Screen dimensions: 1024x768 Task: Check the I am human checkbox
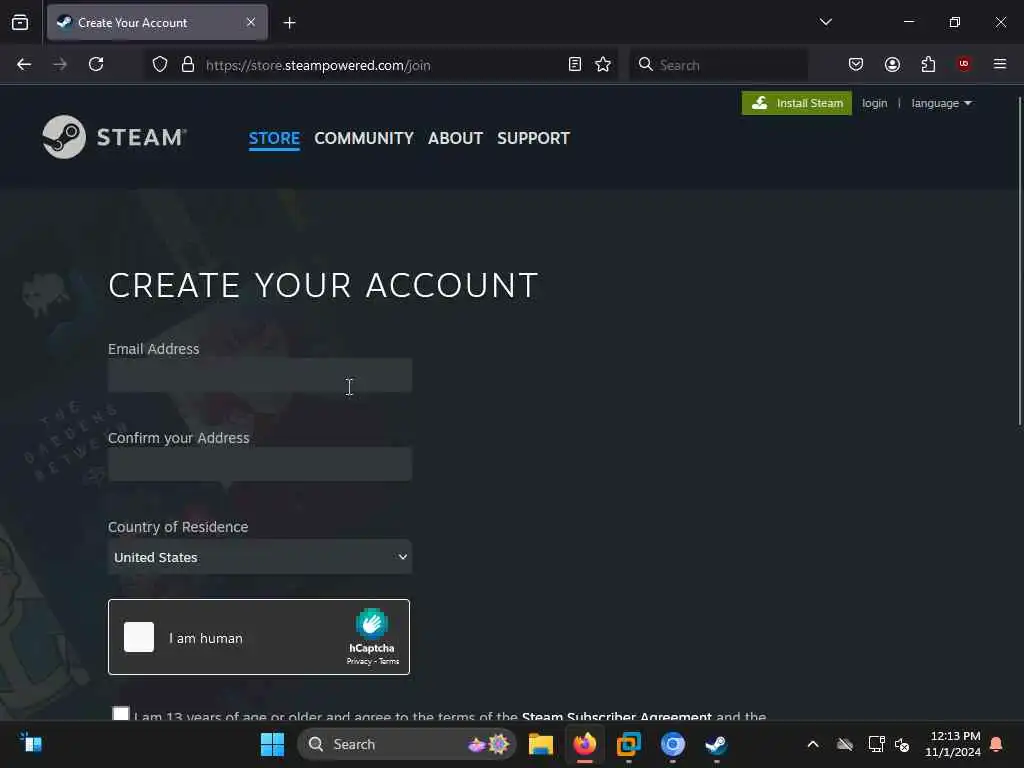pos(139,637)
